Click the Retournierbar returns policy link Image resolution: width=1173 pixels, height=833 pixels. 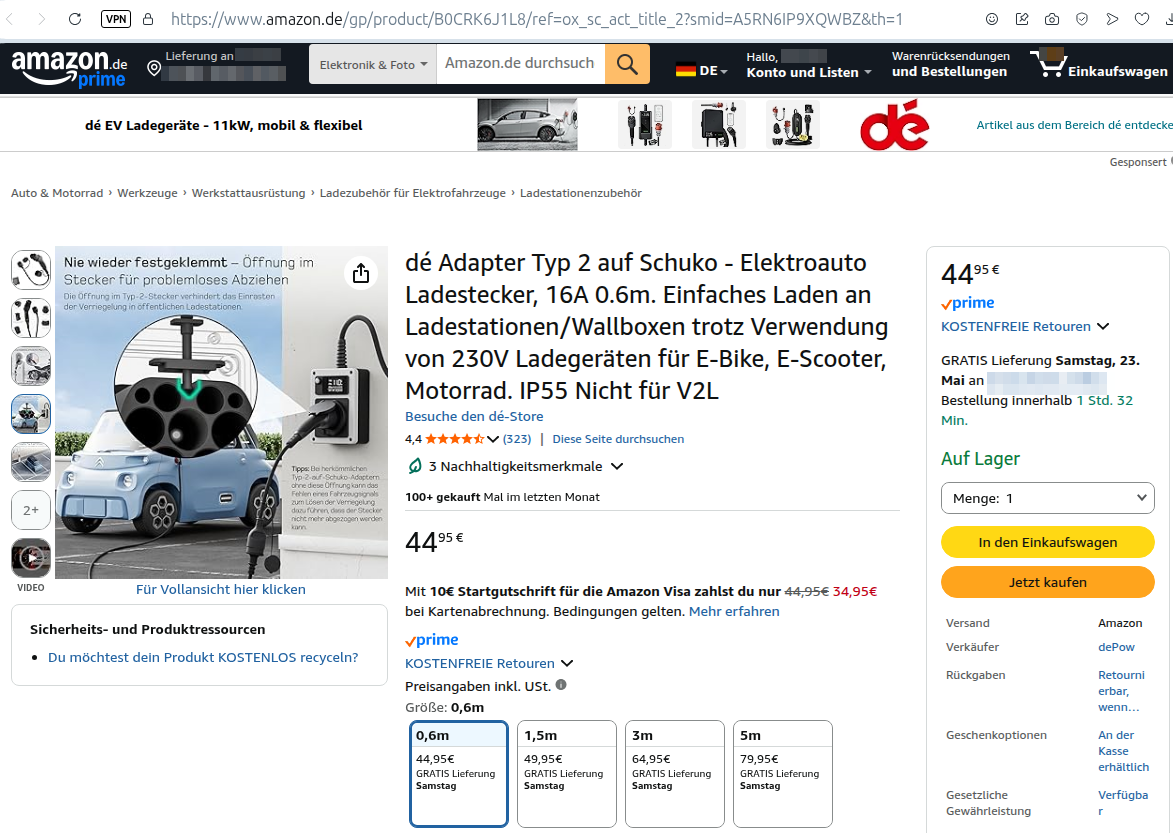(1121, 691)
